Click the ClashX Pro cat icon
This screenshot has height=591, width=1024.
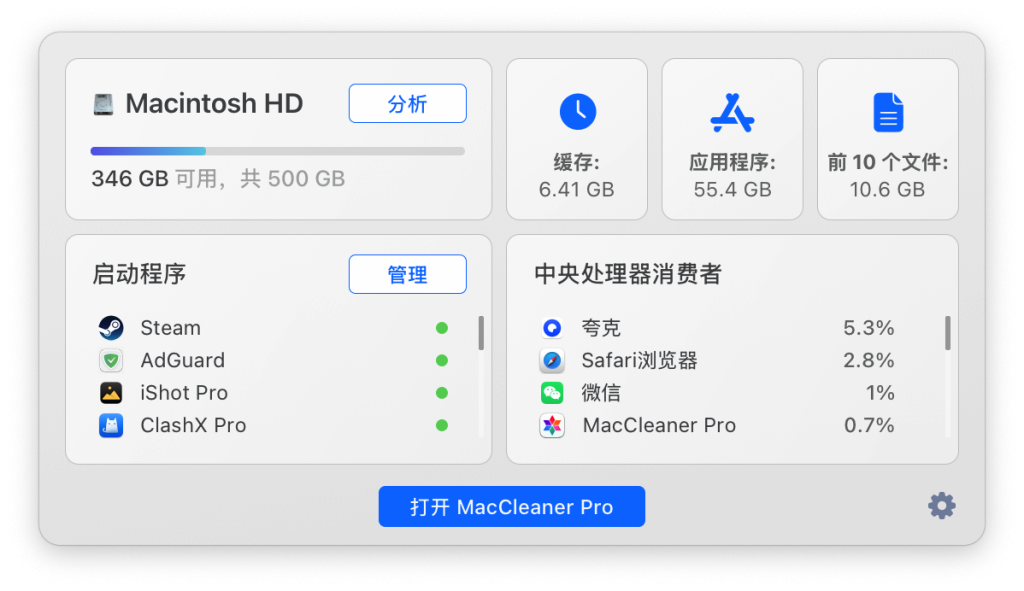[111, 425]
